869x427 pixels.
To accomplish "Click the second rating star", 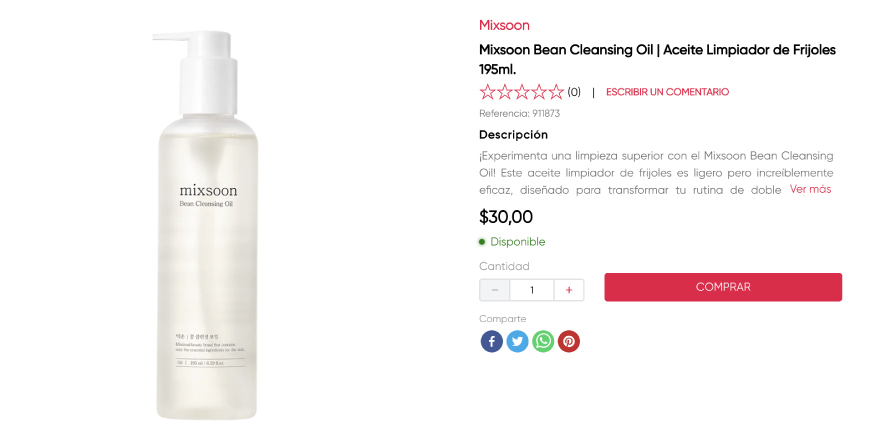I will (505, 92).
